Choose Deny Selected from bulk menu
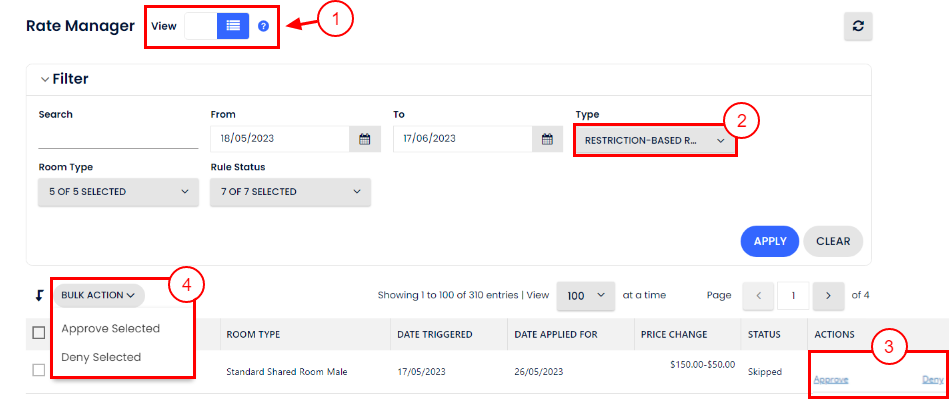Screen dimensions: 951x402 (101, 357)
